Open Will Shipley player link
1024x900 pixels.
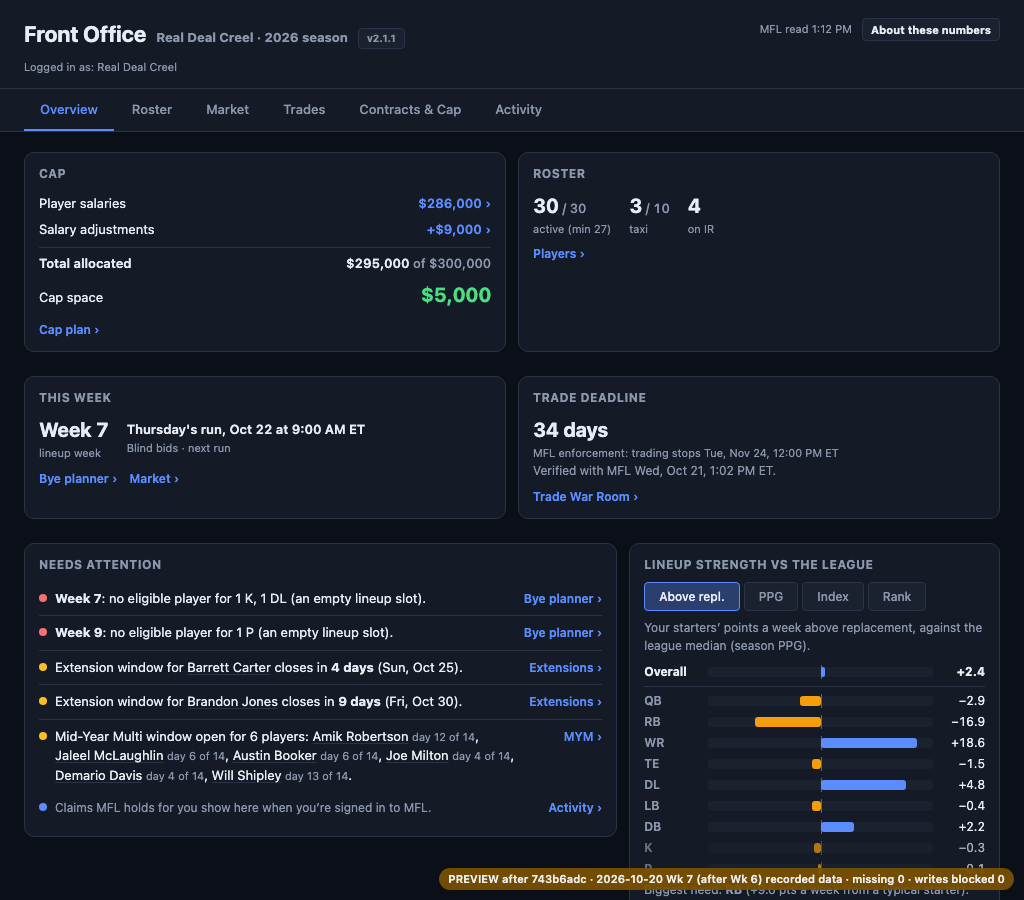click(x=246, y=776)
